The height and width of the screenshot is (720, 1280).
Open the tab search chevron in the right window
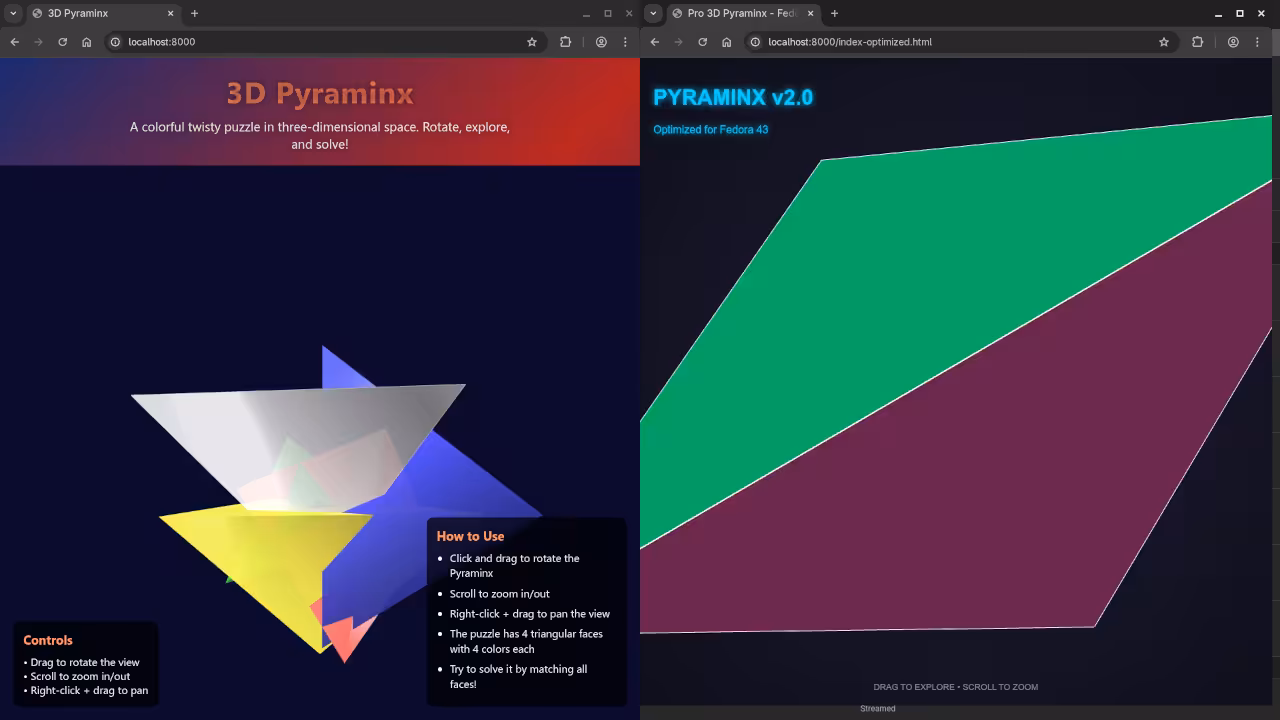pos(652,13)
